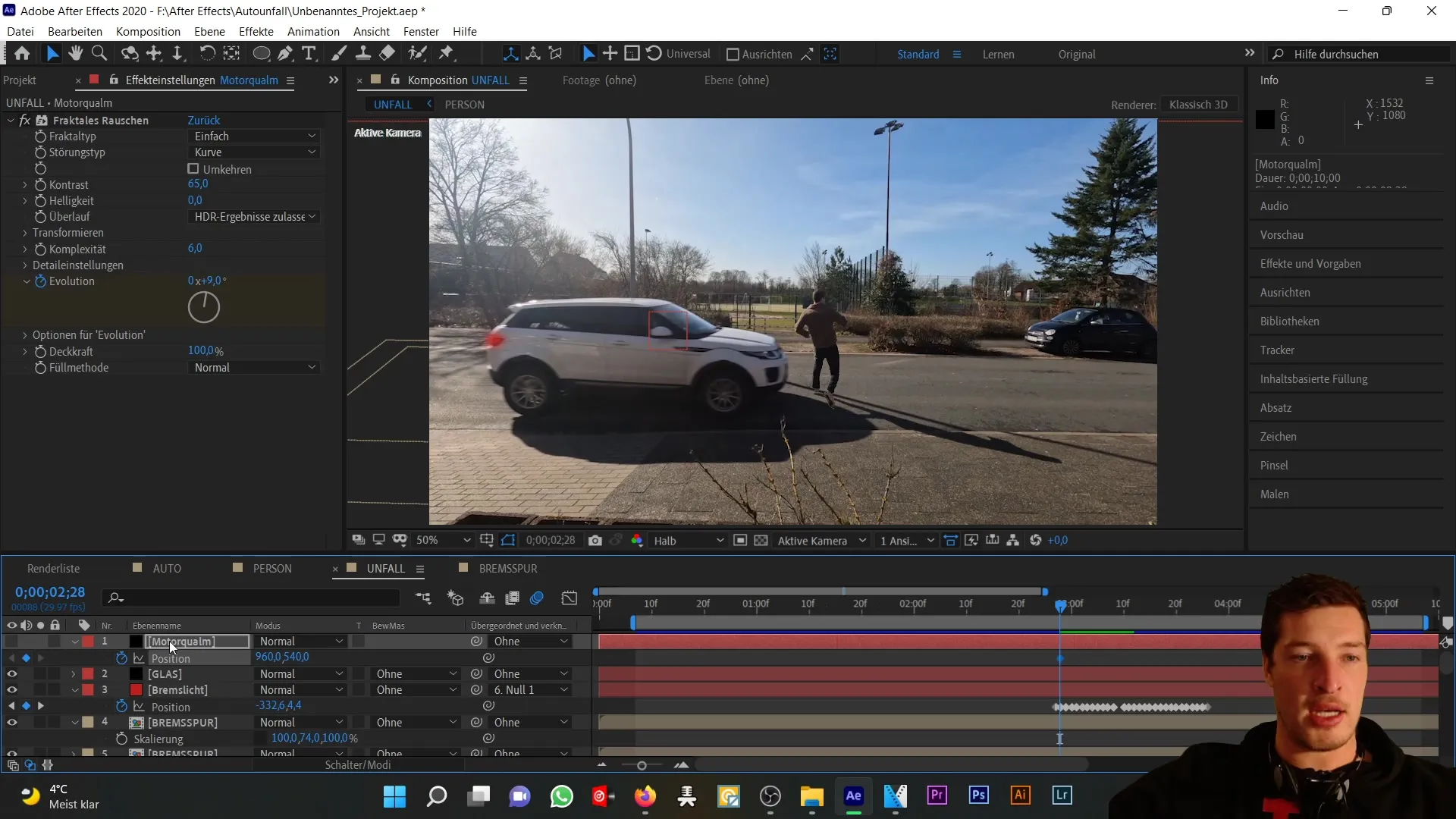Image resolution: width=1456 pixels, height=819 pixels.
Task: Toggle visibility eye for [BREMSSPUR] layer 4
Action: (x=11, y=722)
